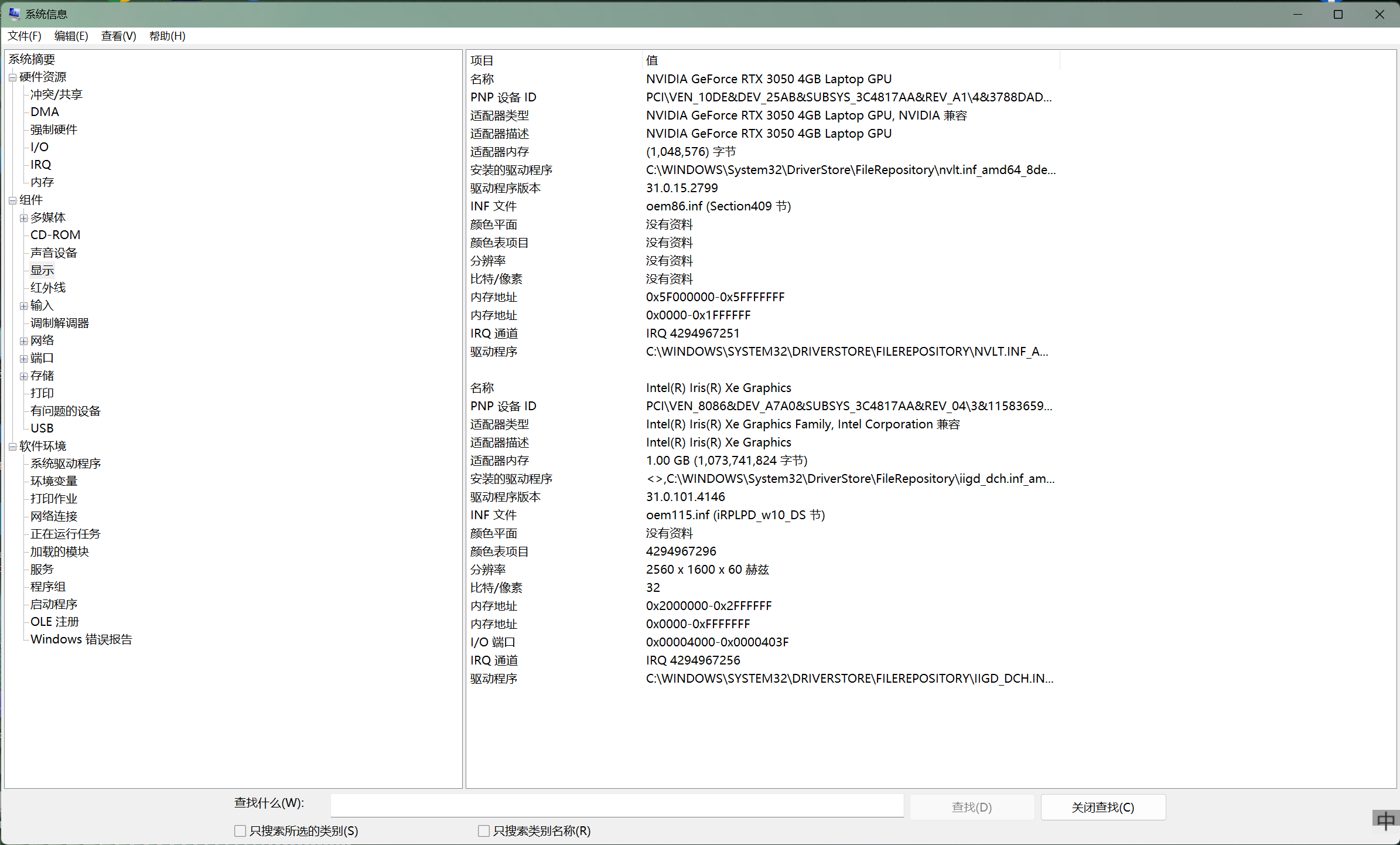Select the DMA tree item
This screenshot has width=1400, height=845.
[x=45, y=112]
